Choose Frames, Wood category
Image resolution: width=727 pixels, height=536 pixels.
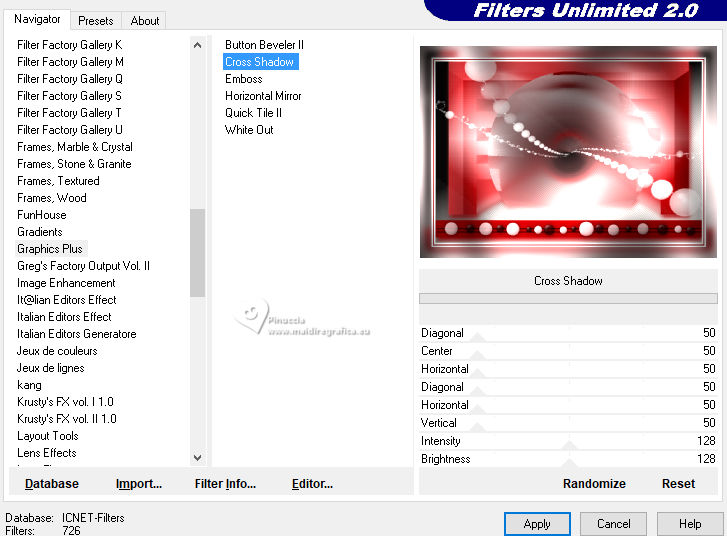pos(51,198)
